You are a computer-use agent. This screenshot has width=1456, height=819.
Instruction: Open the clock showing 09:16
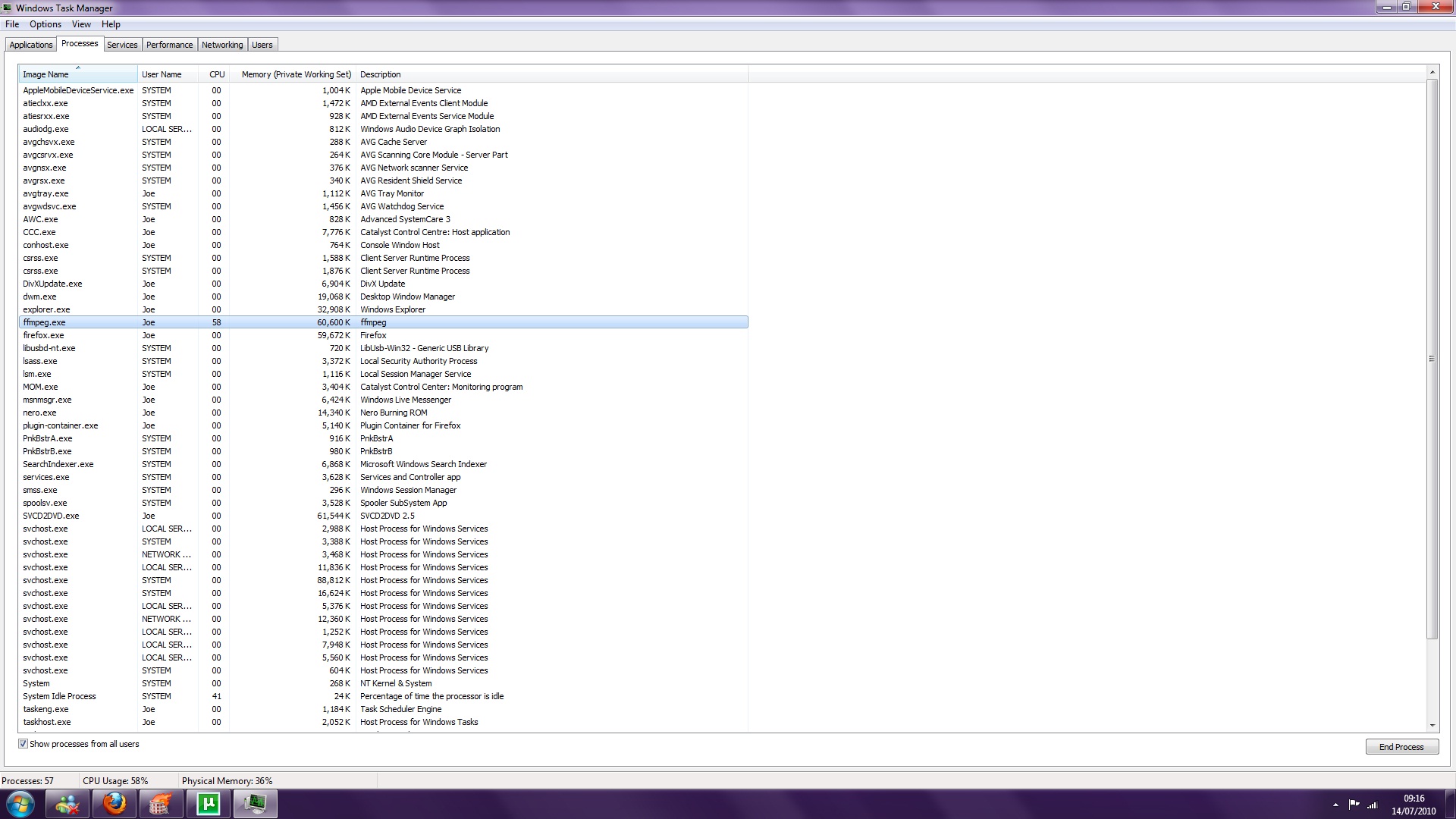[1414, 805]
